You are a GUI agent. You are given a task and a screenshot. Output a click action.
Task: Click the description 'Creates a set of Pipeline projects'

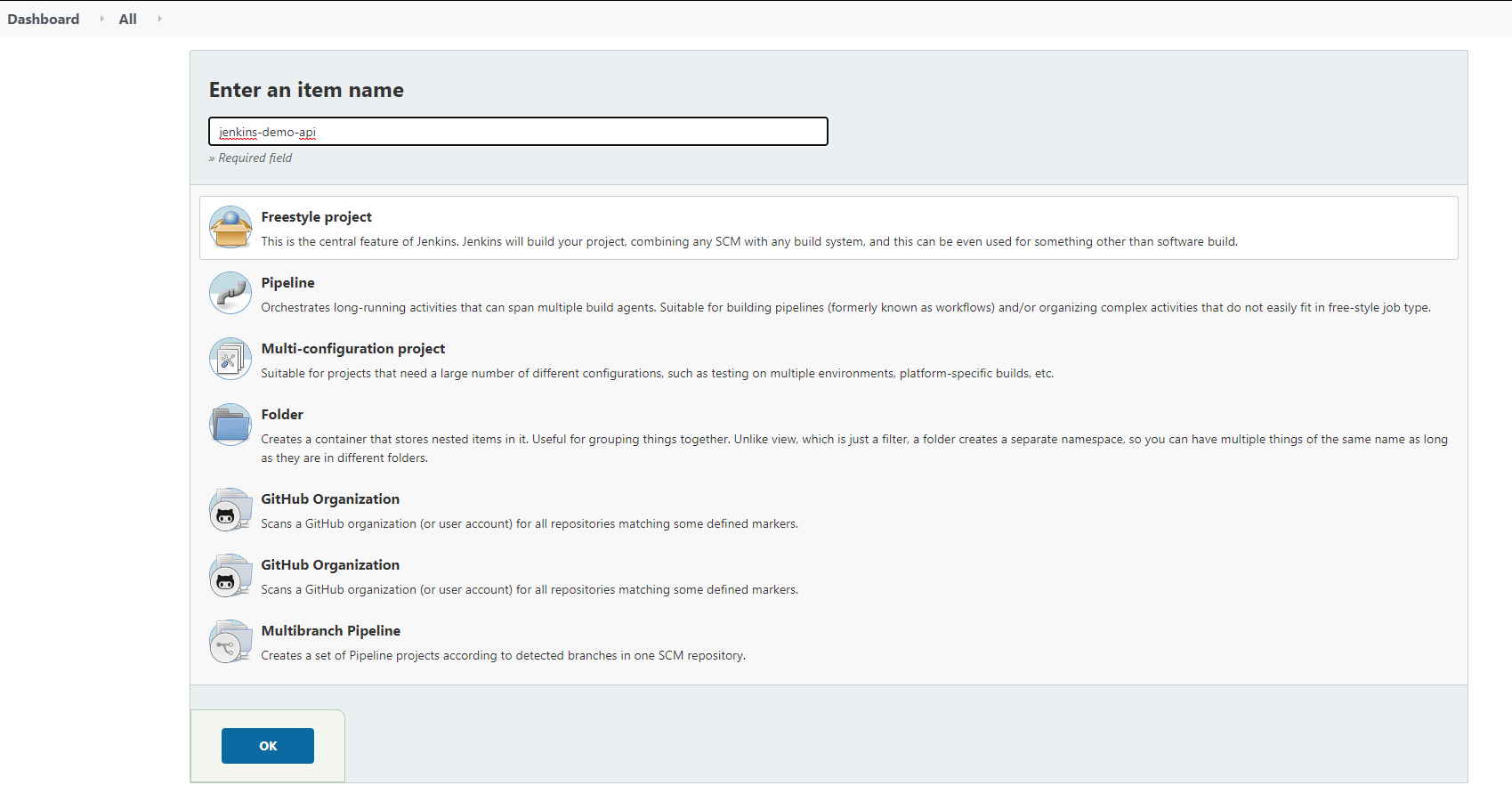(x=503, y=655)
